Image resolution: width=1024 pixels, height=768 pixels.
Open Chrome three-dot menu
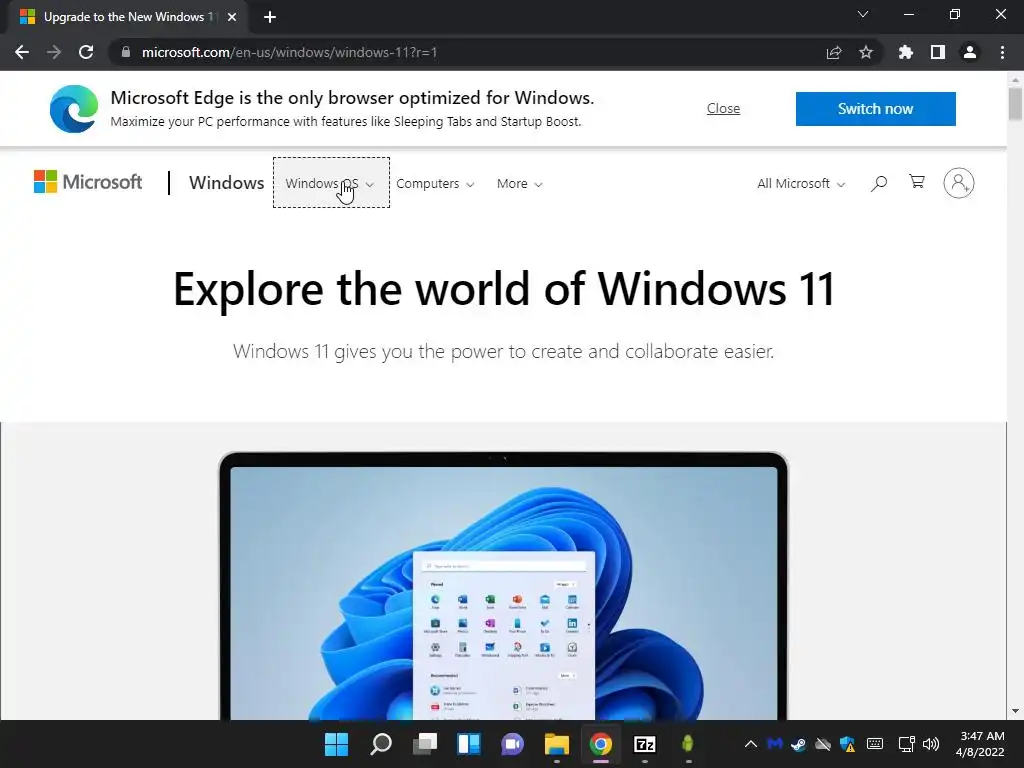[1002, 52]
